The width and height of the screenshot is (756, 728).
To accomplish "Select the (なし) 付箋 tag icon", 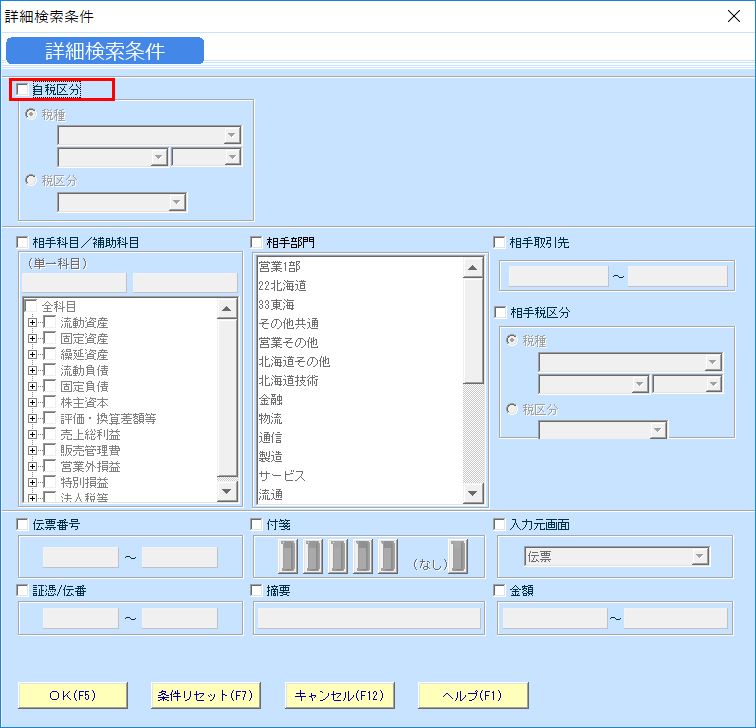I will 458,556.
